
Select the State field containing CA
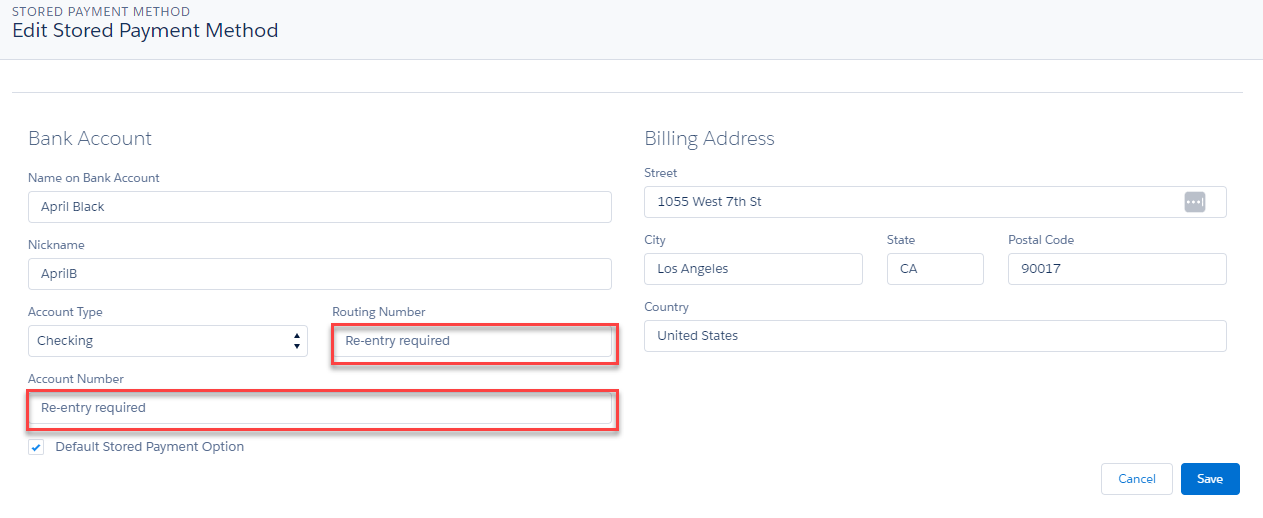pyautogui.click(x=935, y=269)
